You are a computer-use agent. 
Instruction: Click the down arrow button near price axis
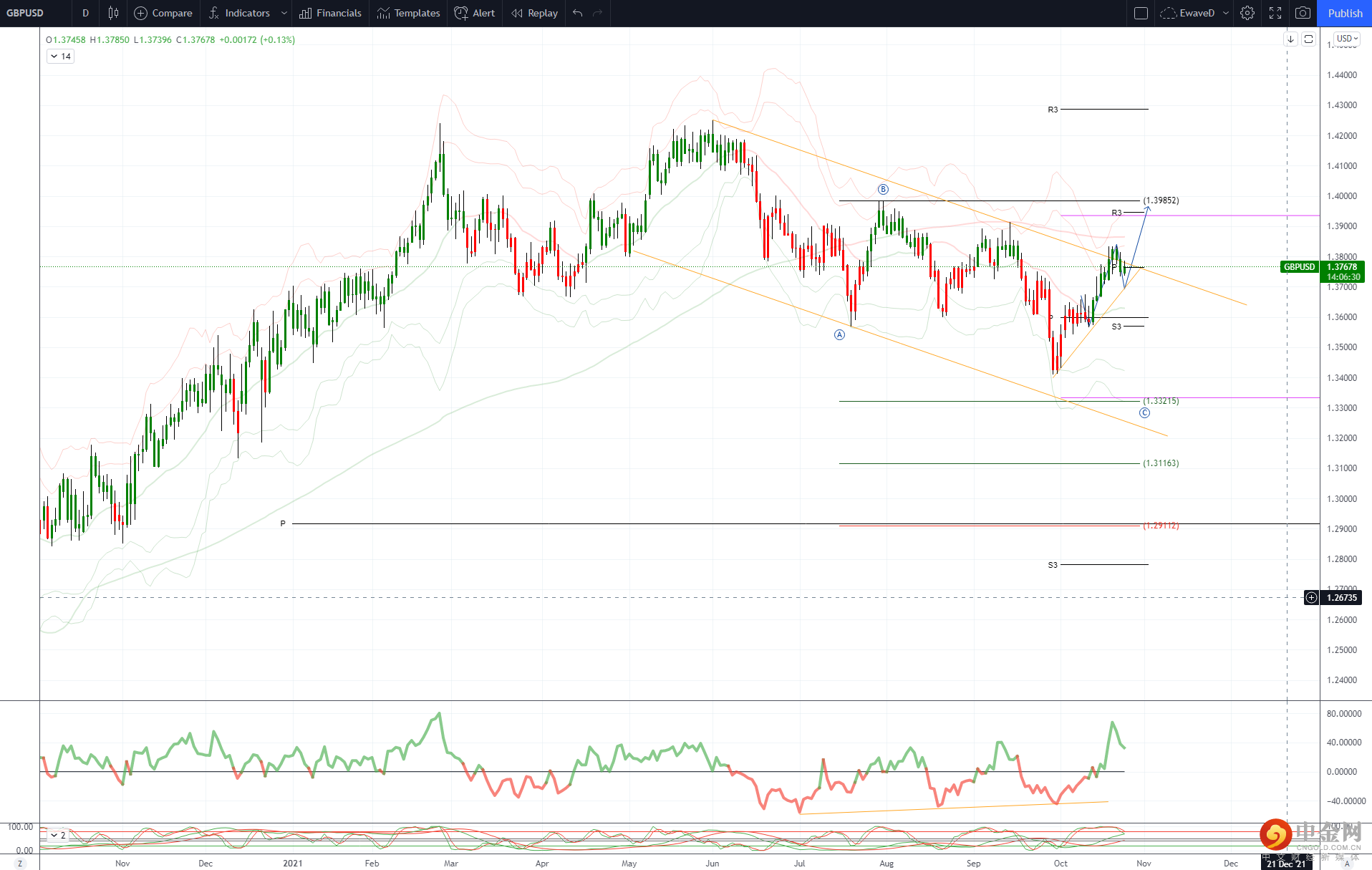click(1290, 39)
